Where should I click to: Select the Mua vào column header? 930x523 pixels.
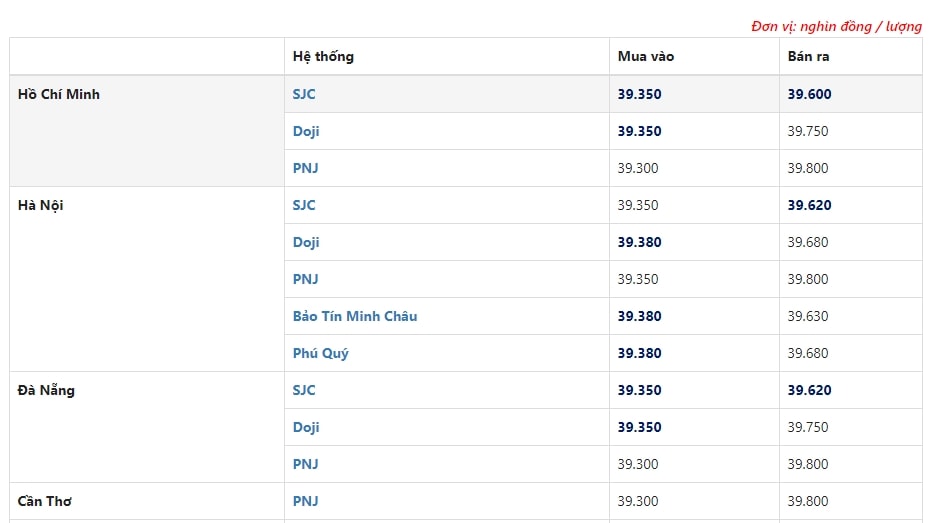[646, 56]
